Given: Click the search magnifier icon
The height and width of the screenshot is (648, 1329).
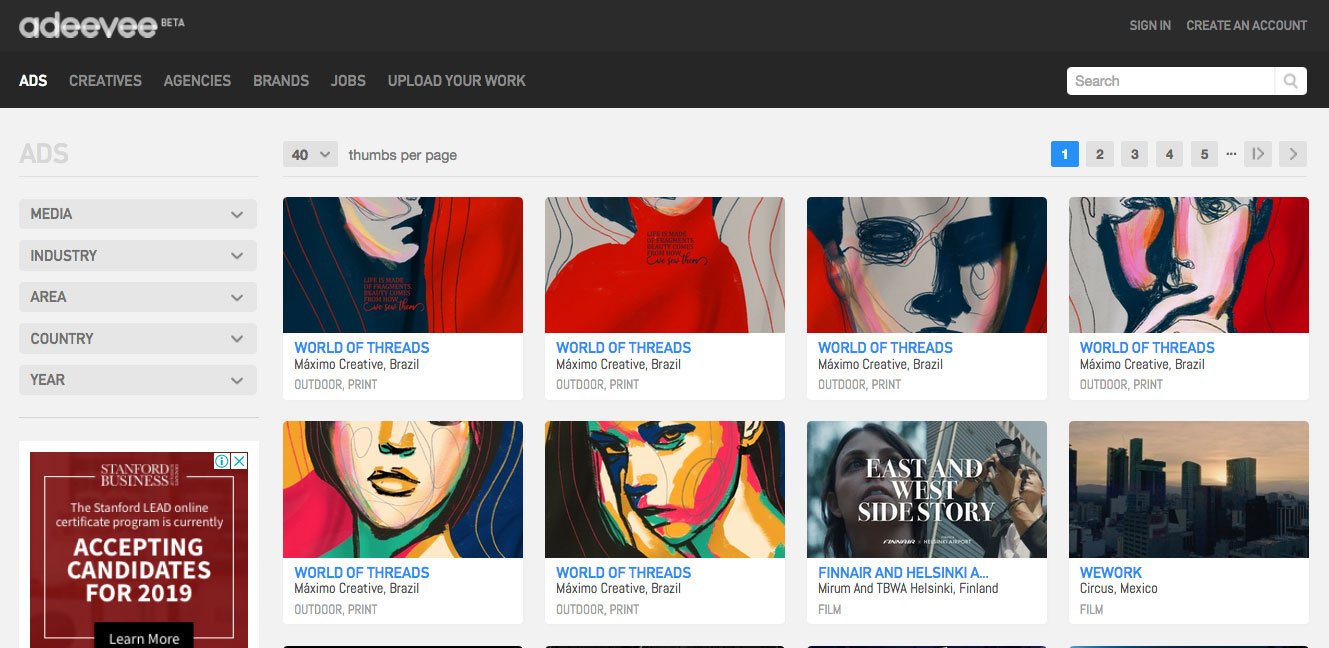Looking at the screenshot, I should 1290,81.
